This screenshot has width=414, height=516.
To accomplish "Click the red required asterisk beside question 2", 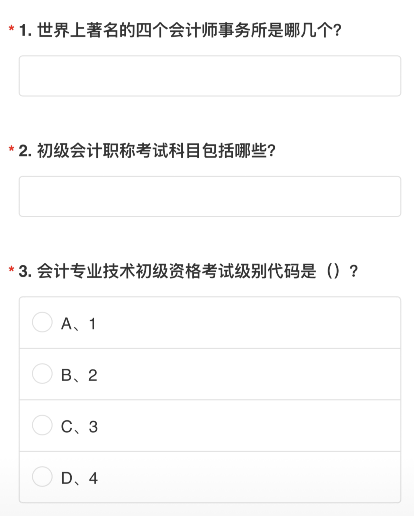I will [11, 149].
